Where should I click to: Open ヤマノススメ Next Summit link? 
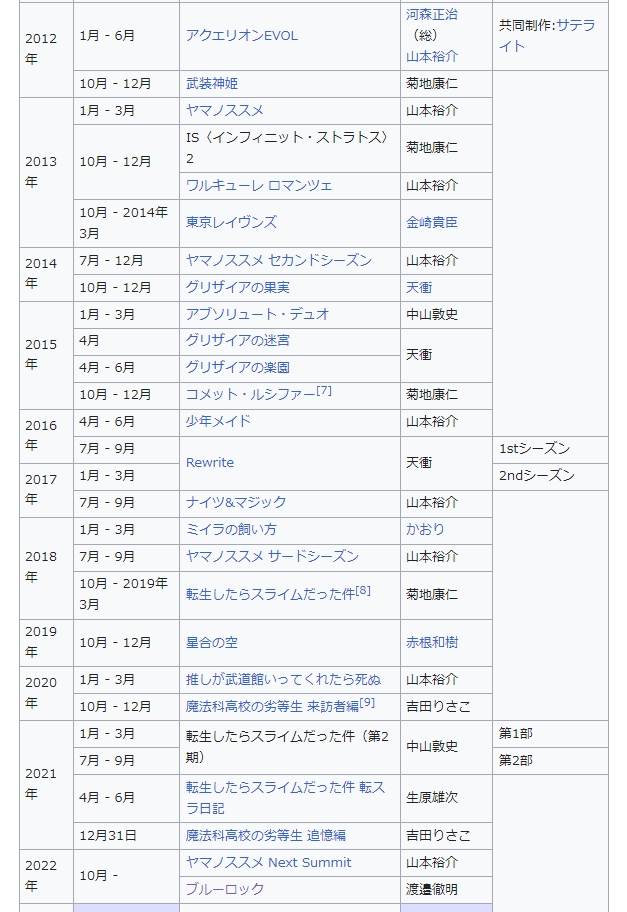[268, 863]
